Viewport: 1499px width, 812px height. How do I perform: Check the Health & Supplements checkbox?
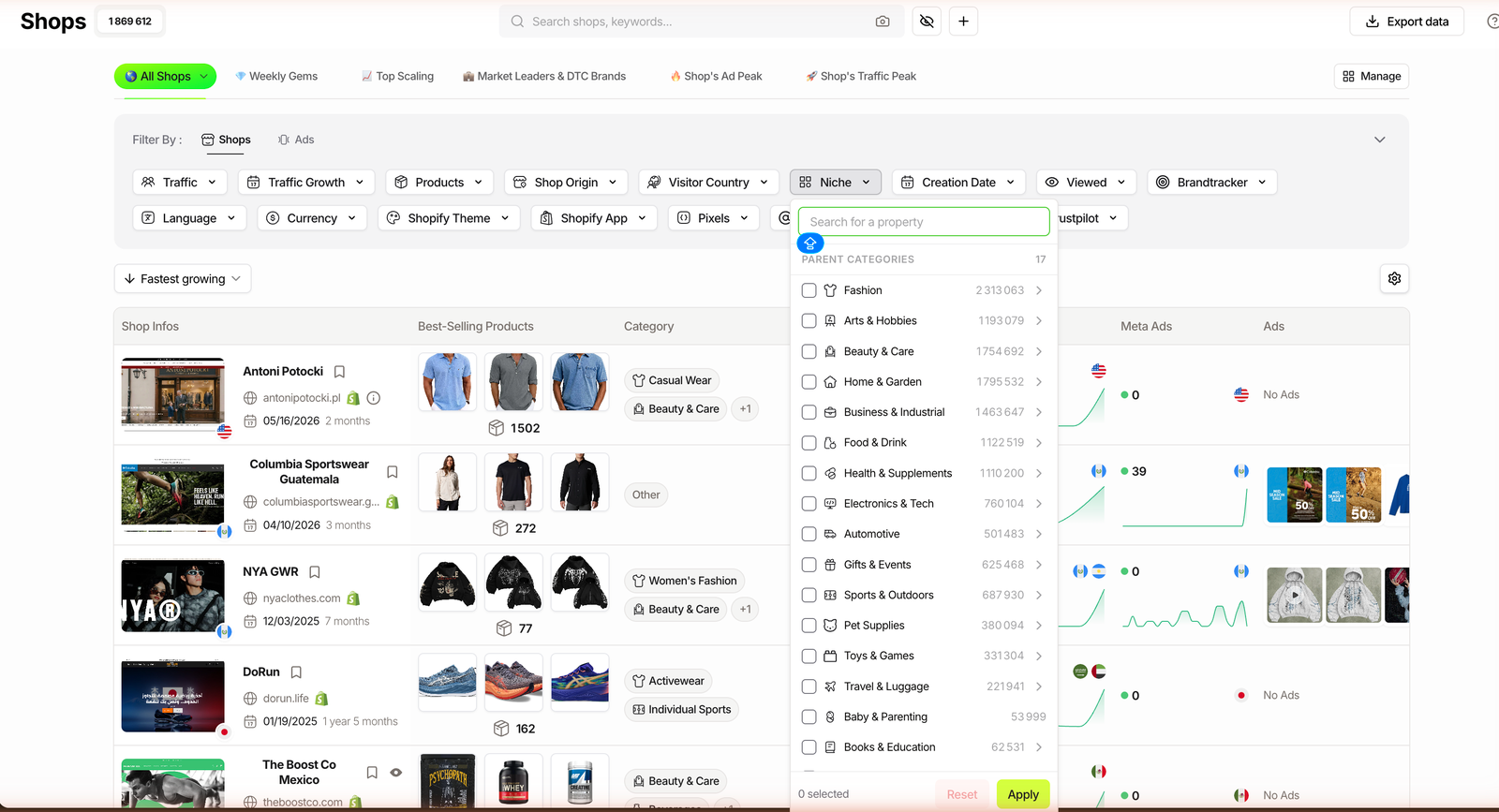click(809, 473)
